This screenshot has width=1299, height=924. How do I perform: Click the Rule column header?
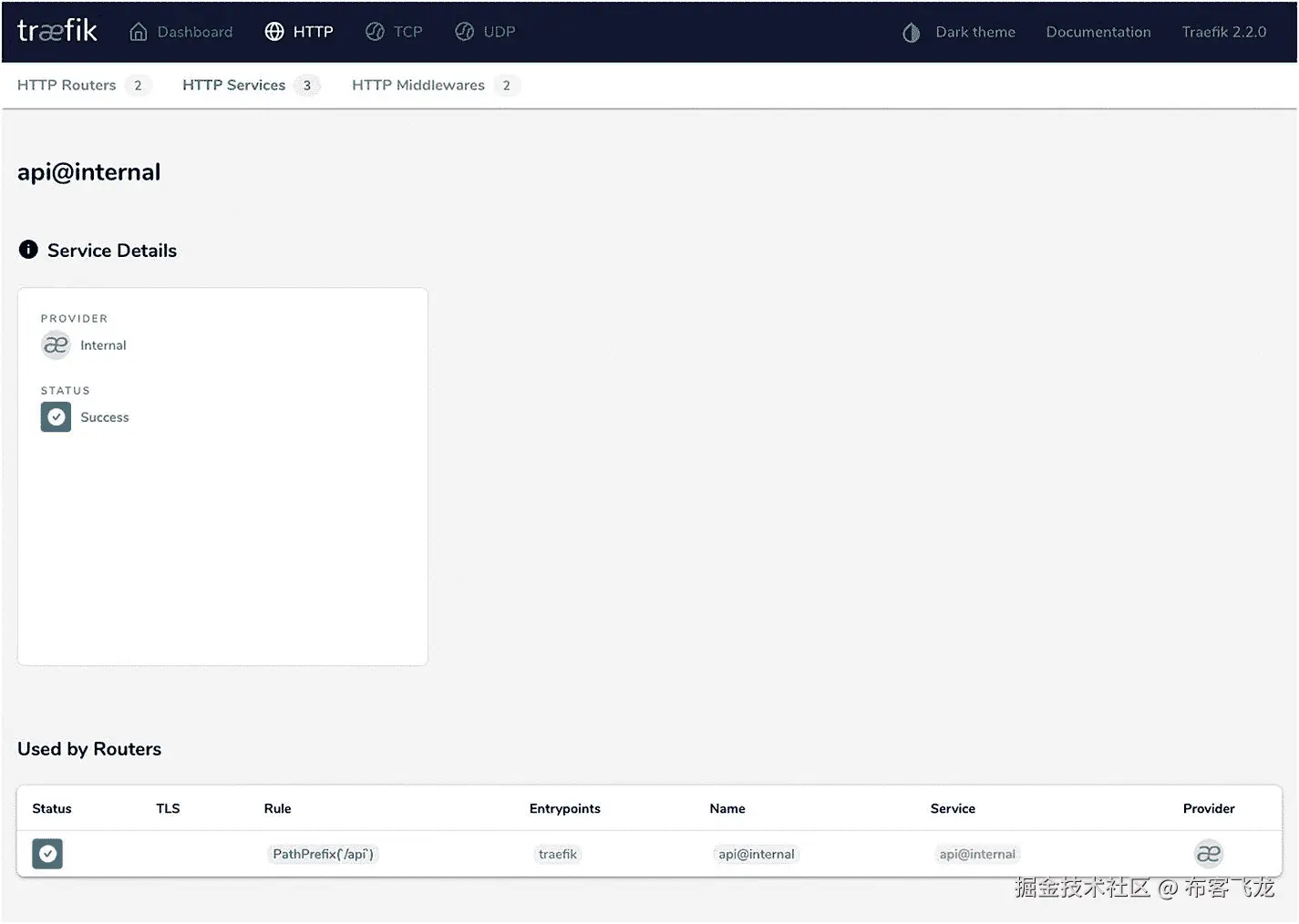coord(278,808)
